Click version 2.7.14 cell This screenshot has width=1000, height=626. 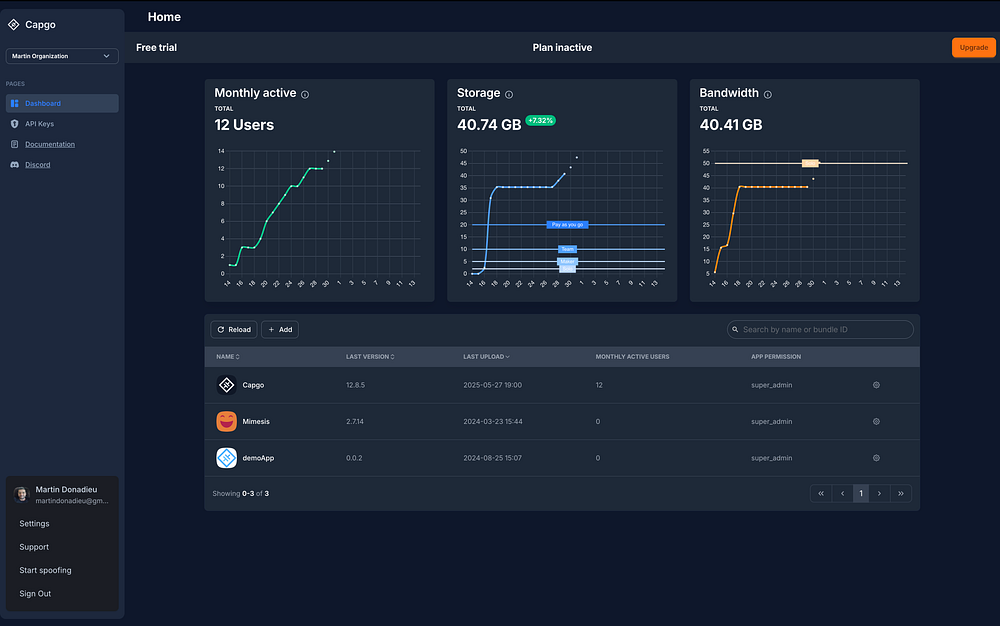pos(355,421)
